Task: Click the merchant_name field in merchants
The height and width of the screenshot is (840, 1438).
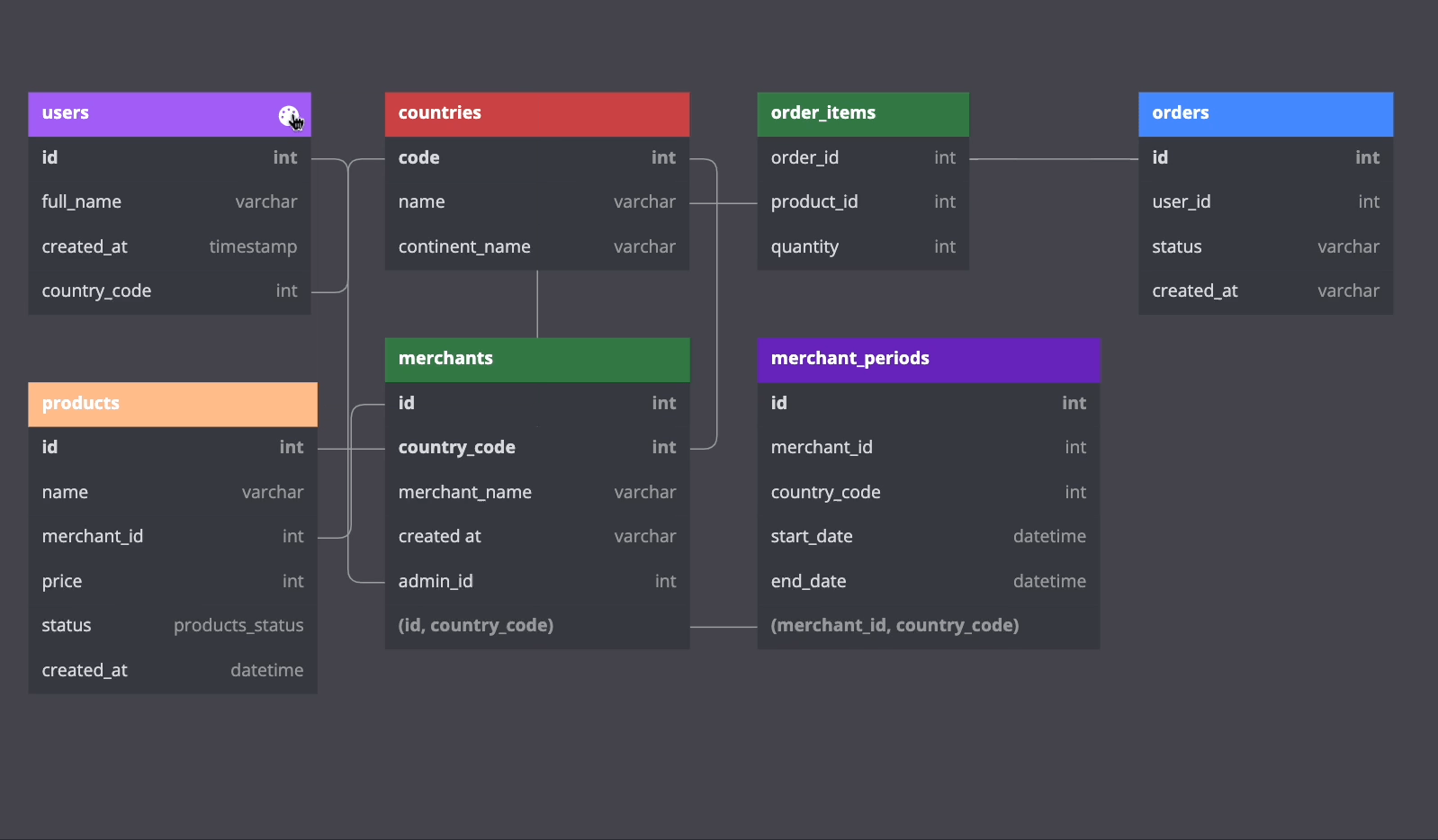Action: [x=537, y=493]
